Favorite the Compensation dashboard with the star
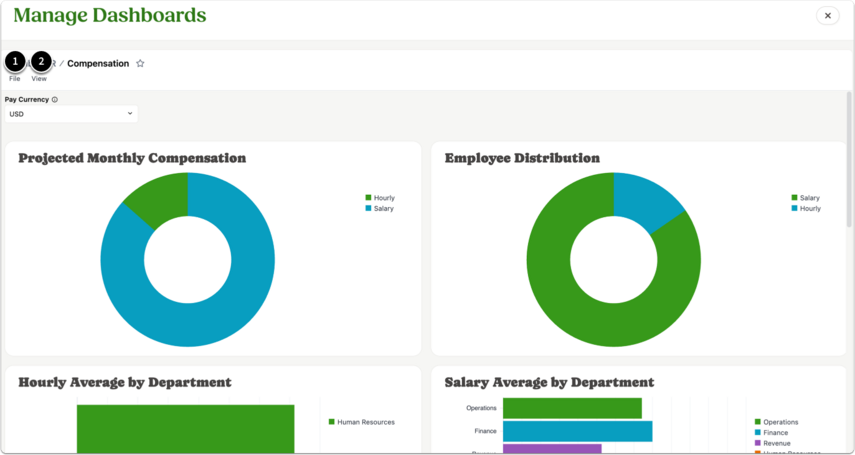 [140, 63]
